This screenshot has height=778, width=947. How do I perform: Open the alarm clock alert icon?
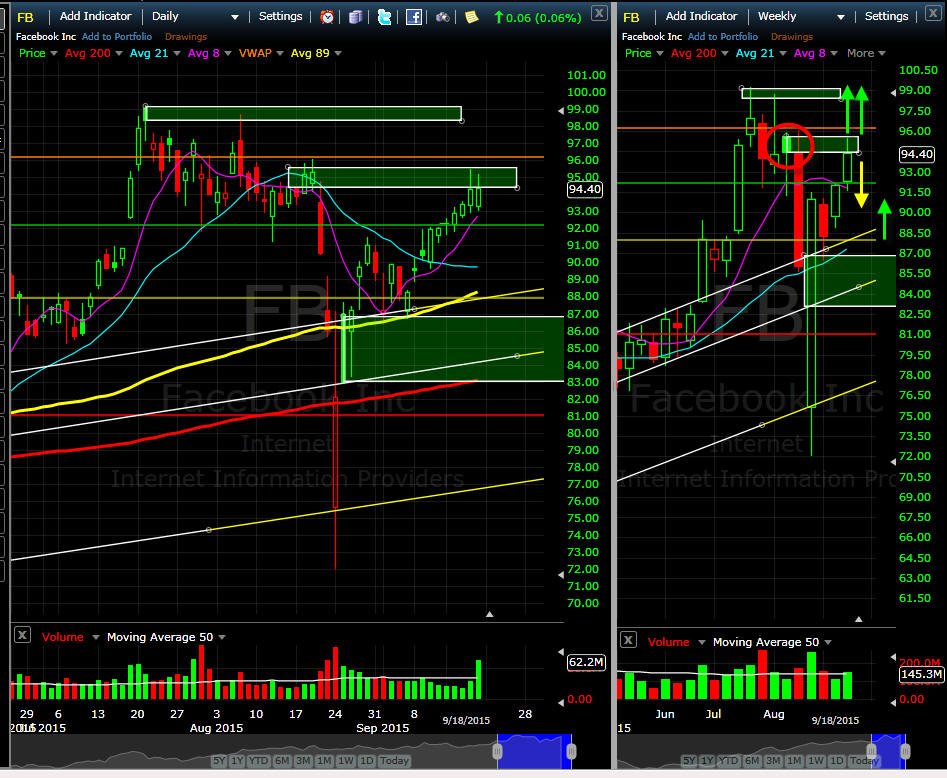[327, 16]
